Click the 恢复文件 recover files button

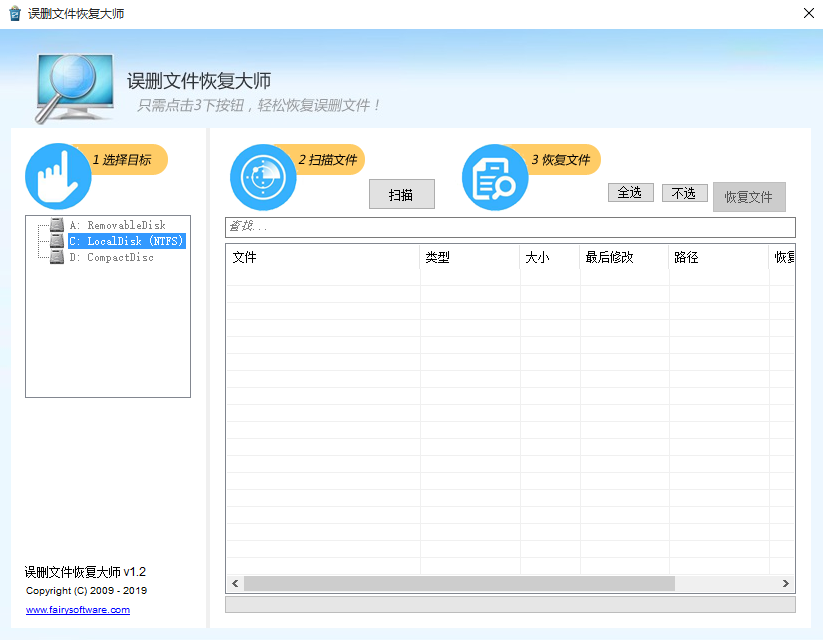[x=749, y=197]
